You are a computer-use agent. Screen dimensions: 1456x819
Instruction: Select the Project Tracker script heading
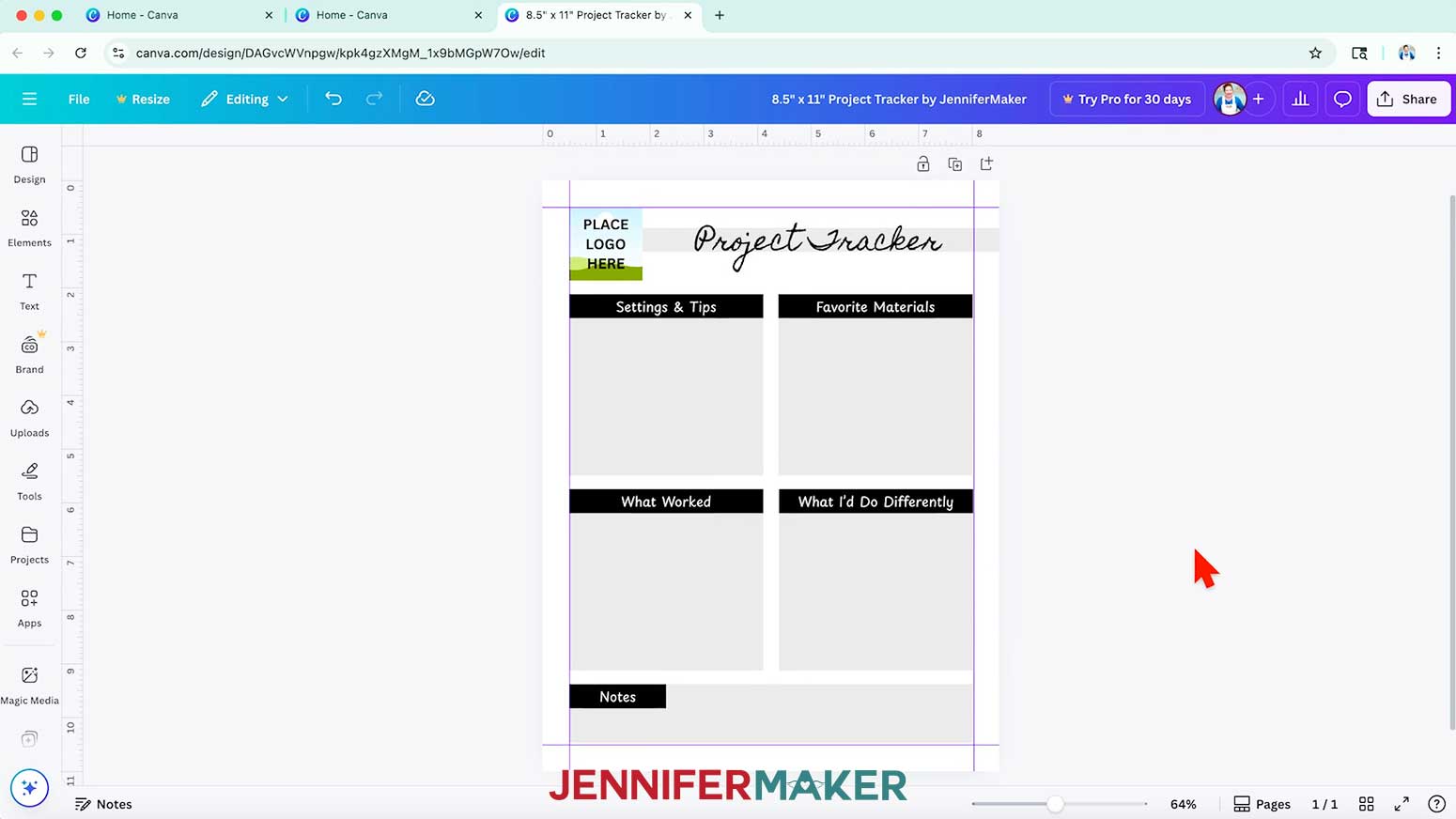(x=817, y=244)
